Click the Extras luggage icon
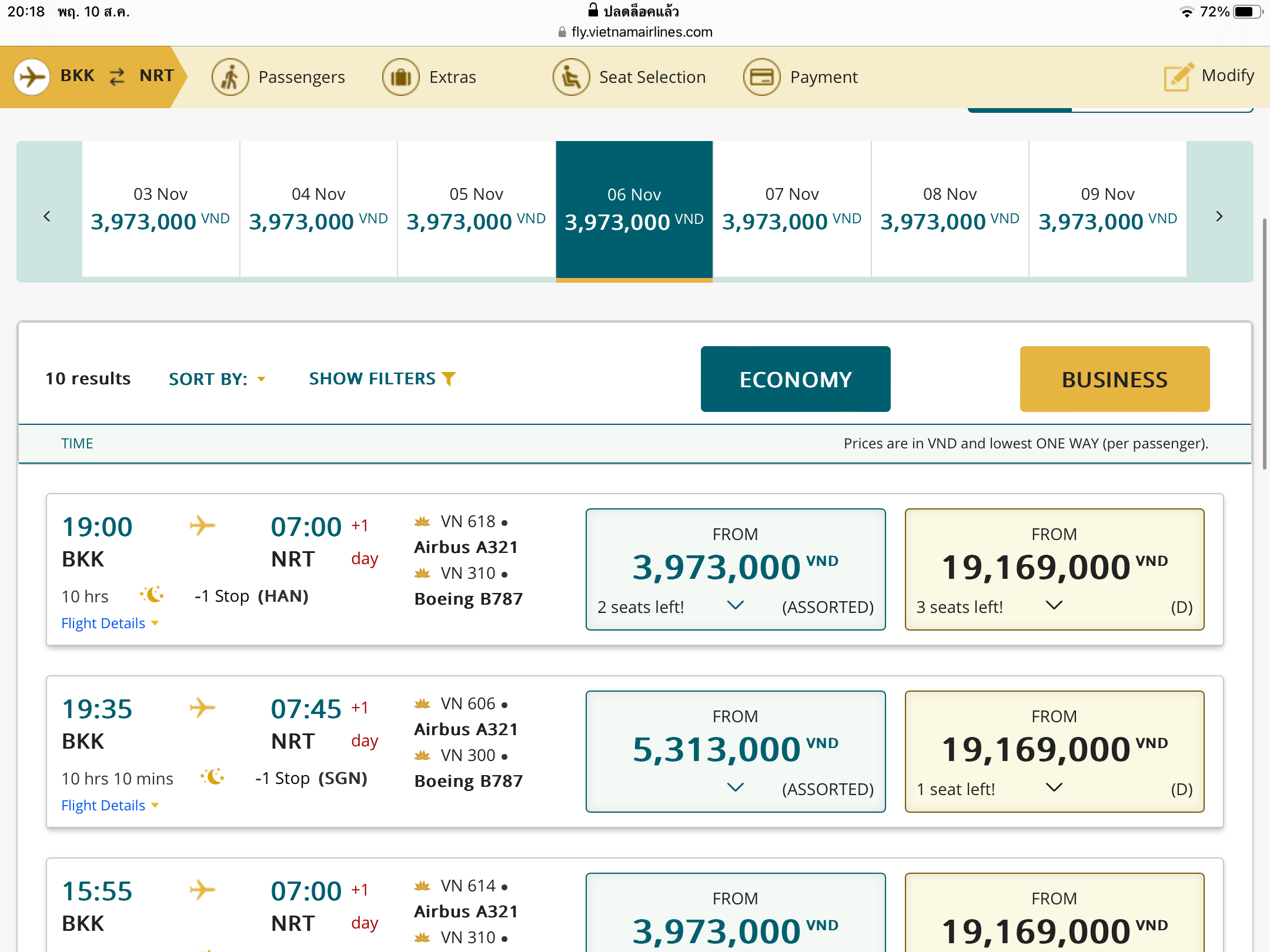 400,77
